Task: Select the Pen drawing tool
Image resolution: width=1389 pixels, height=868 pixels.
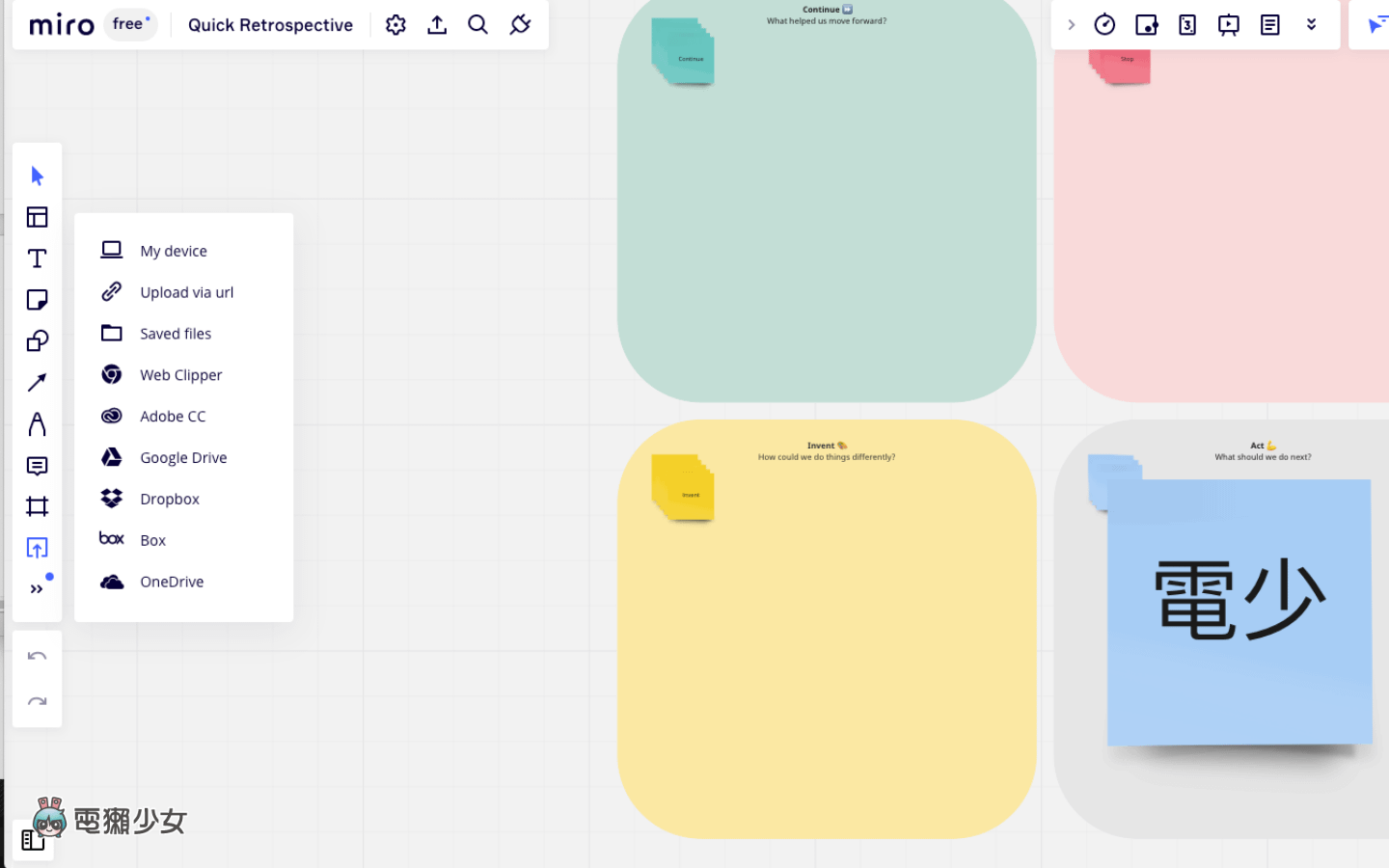Action: [x=37, y=424]
